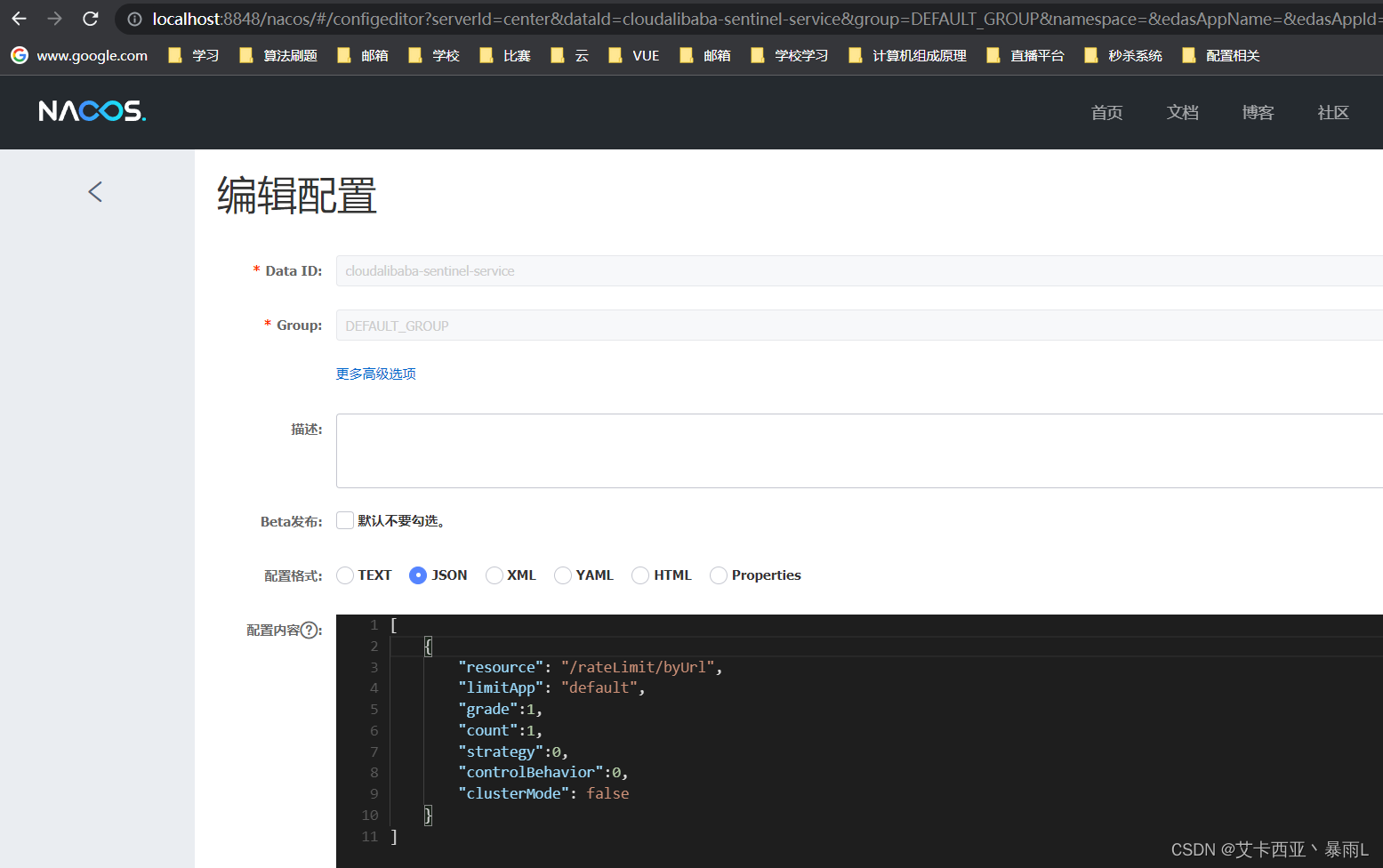Viewport: 1383px width, 868px height.
Task: Click the site info icon in the address bar
Action: point(134,19)
